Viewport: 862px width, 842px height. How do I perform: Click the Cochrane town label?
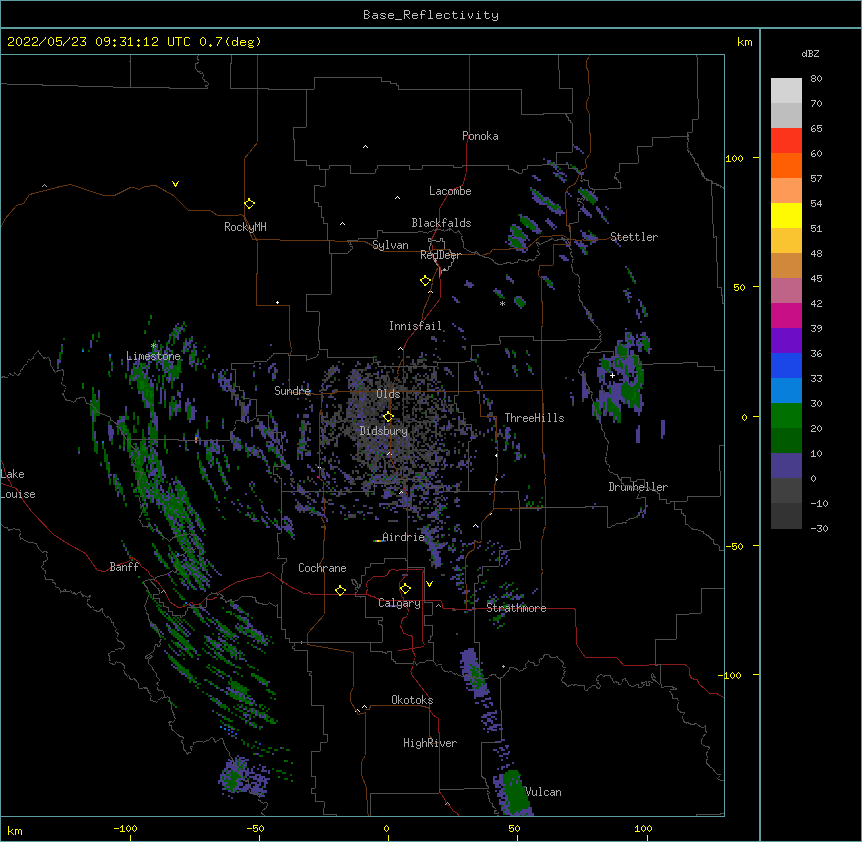click(322, 568)
